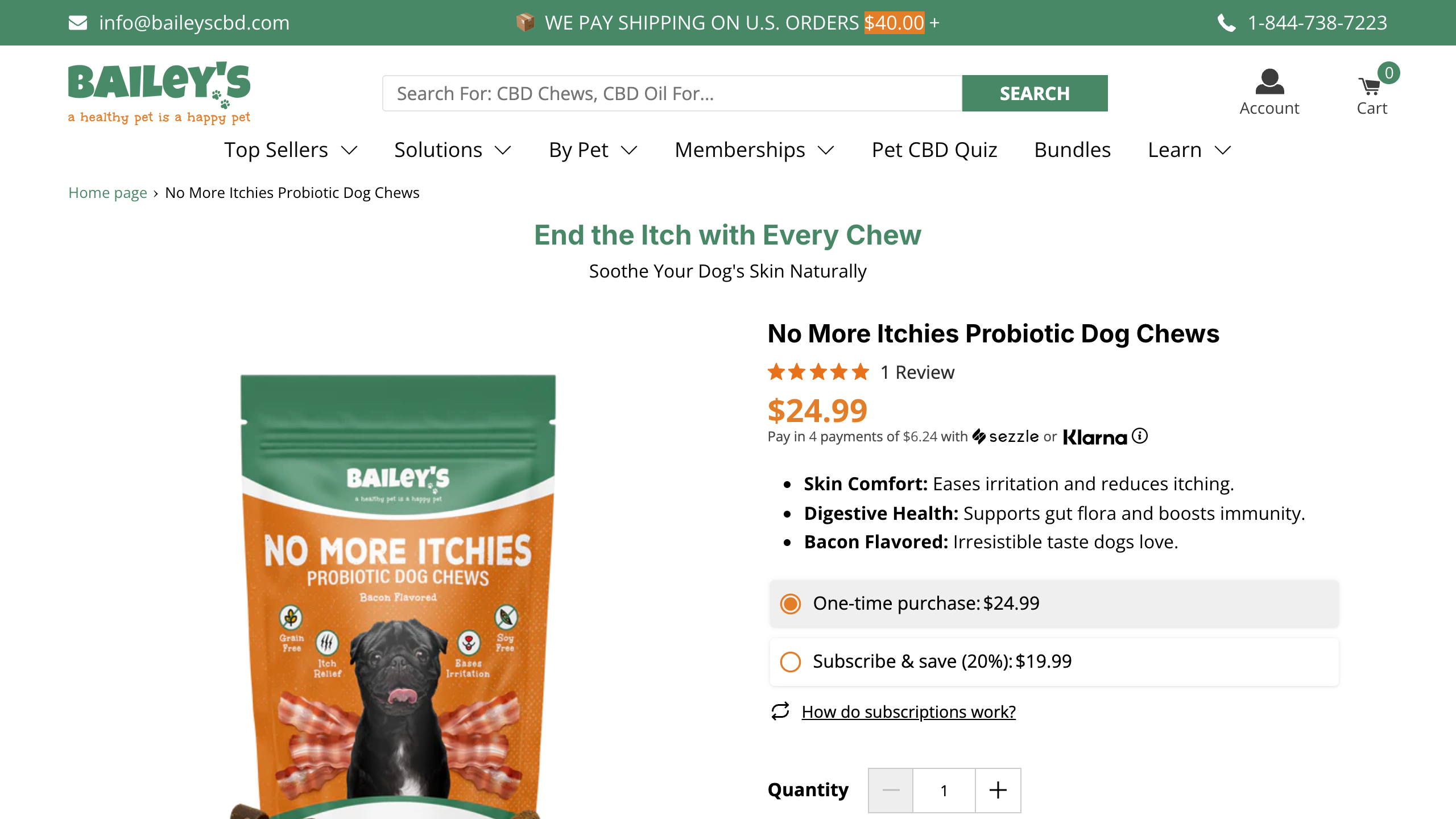Select Bundles in the navigation

[x=1072, y=150]
